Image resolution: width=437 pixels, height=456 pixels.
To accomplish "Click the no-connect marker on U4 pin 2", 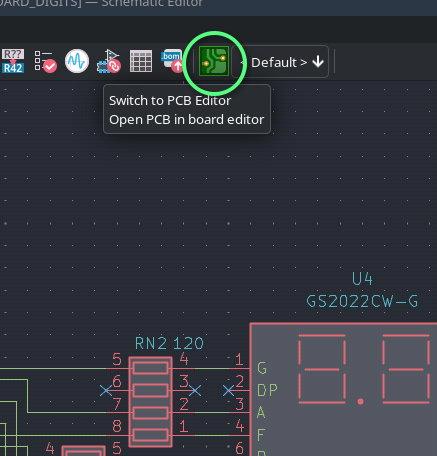I will [x=229, y=390].
